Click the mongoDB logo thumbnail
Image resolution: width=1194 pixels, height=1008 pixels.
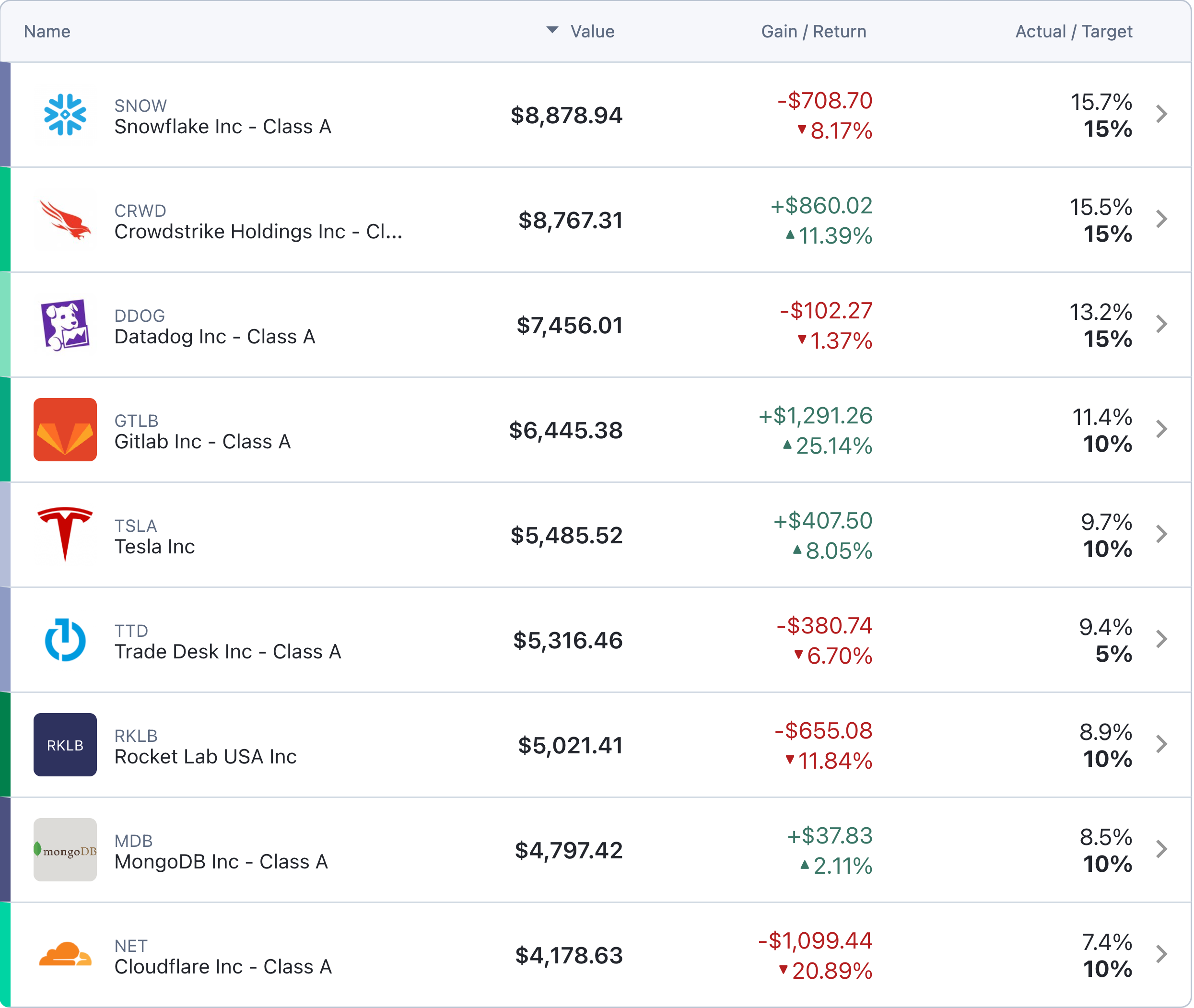(65, 850)
